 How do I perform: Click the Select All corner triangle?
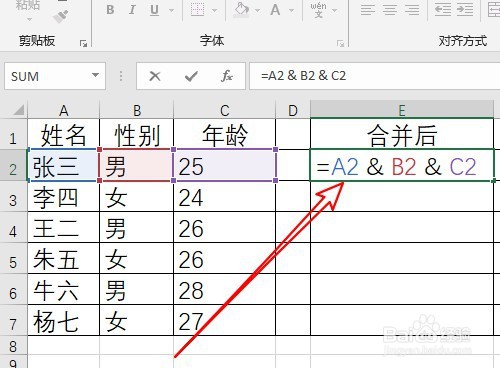pyautogui.click(x=18, y=110)
